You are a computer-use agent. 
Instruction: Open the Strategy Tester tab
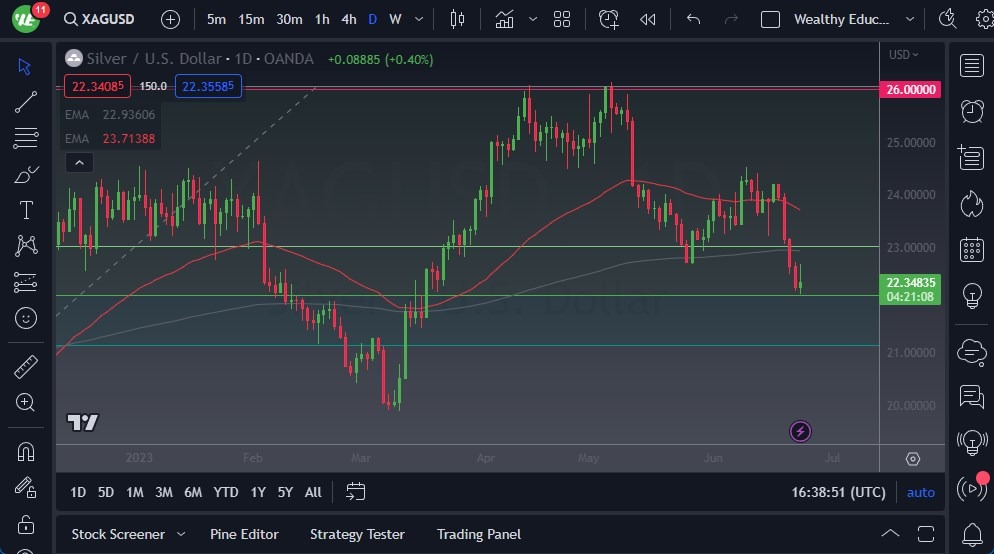coord(357,534)
